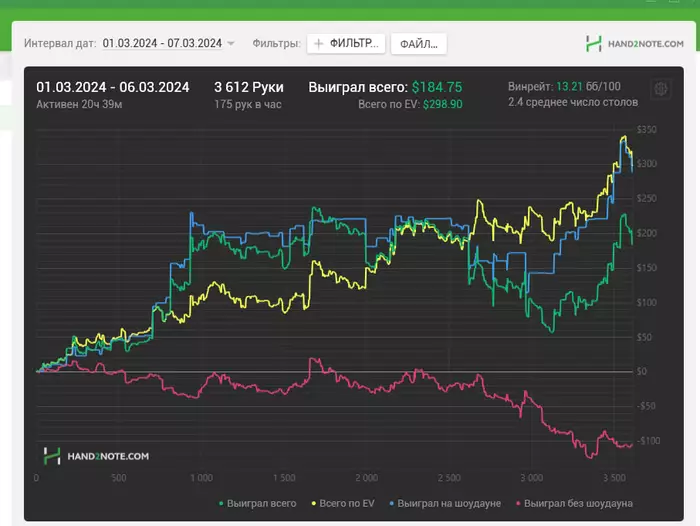Select the date range 01.03.2024 - 07.03.2024 field
Screen dimensions: 700x526
tap(162, 43)
